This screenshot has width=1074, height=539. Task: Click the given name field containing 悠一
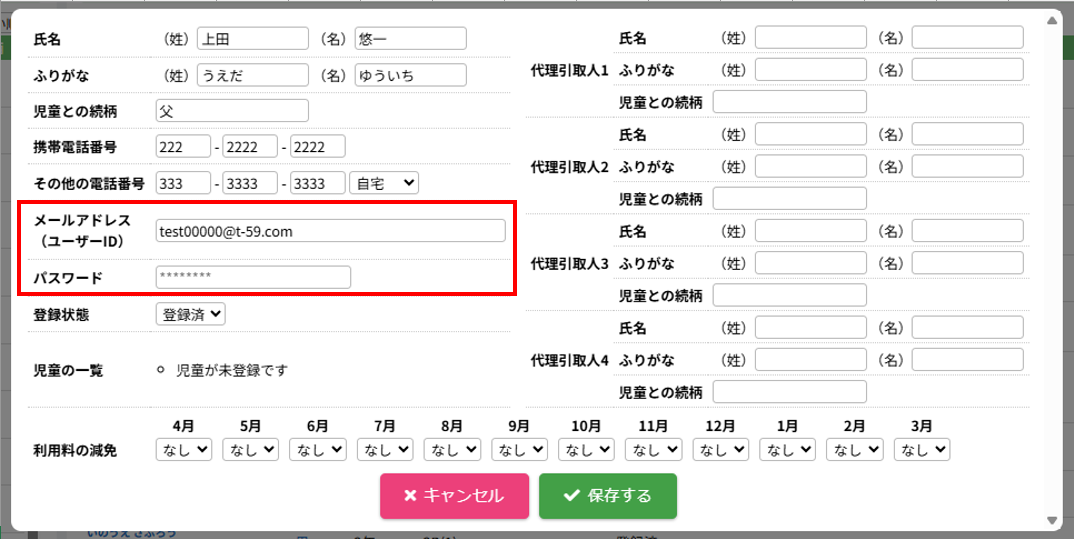[410, 38]
